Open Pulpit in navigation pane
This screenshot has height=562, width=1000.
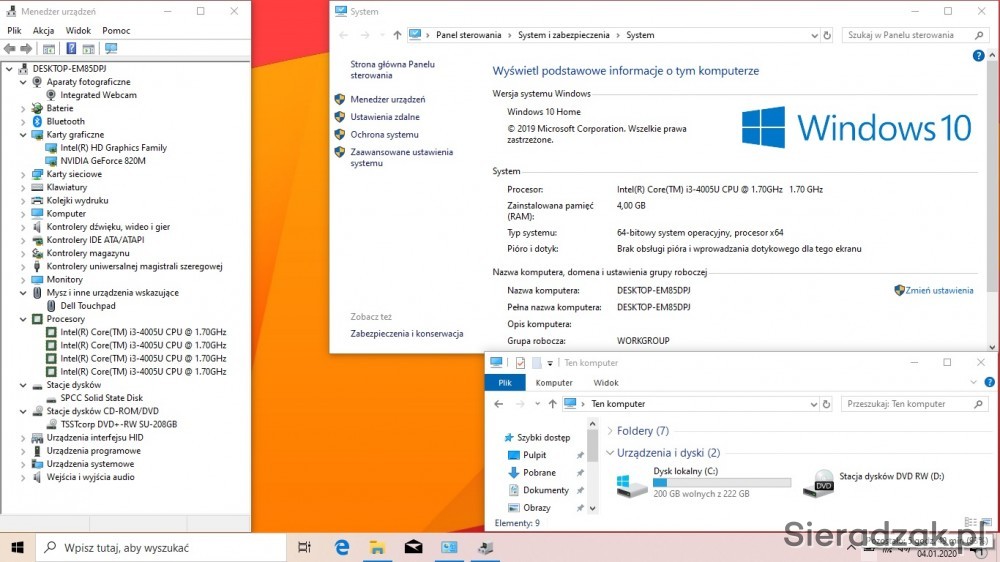point(534,455)
